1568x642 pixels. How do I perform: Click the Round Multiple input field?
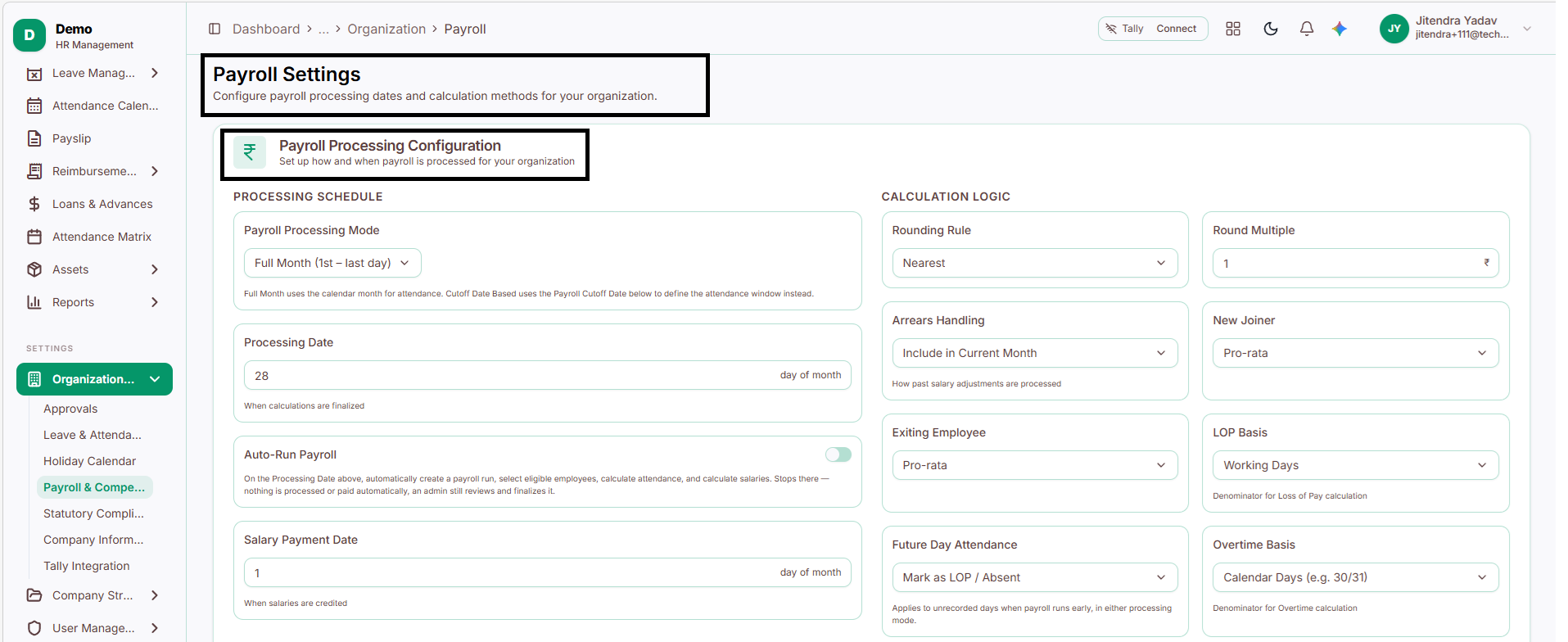1356,263
